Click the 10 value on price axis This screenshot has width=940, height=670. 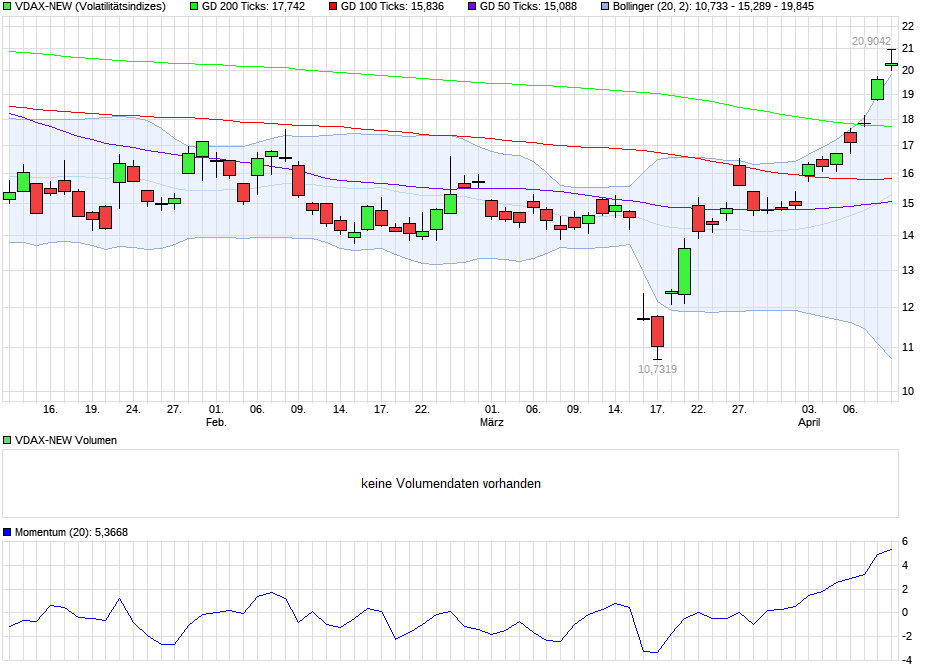[x=908, y=391]
